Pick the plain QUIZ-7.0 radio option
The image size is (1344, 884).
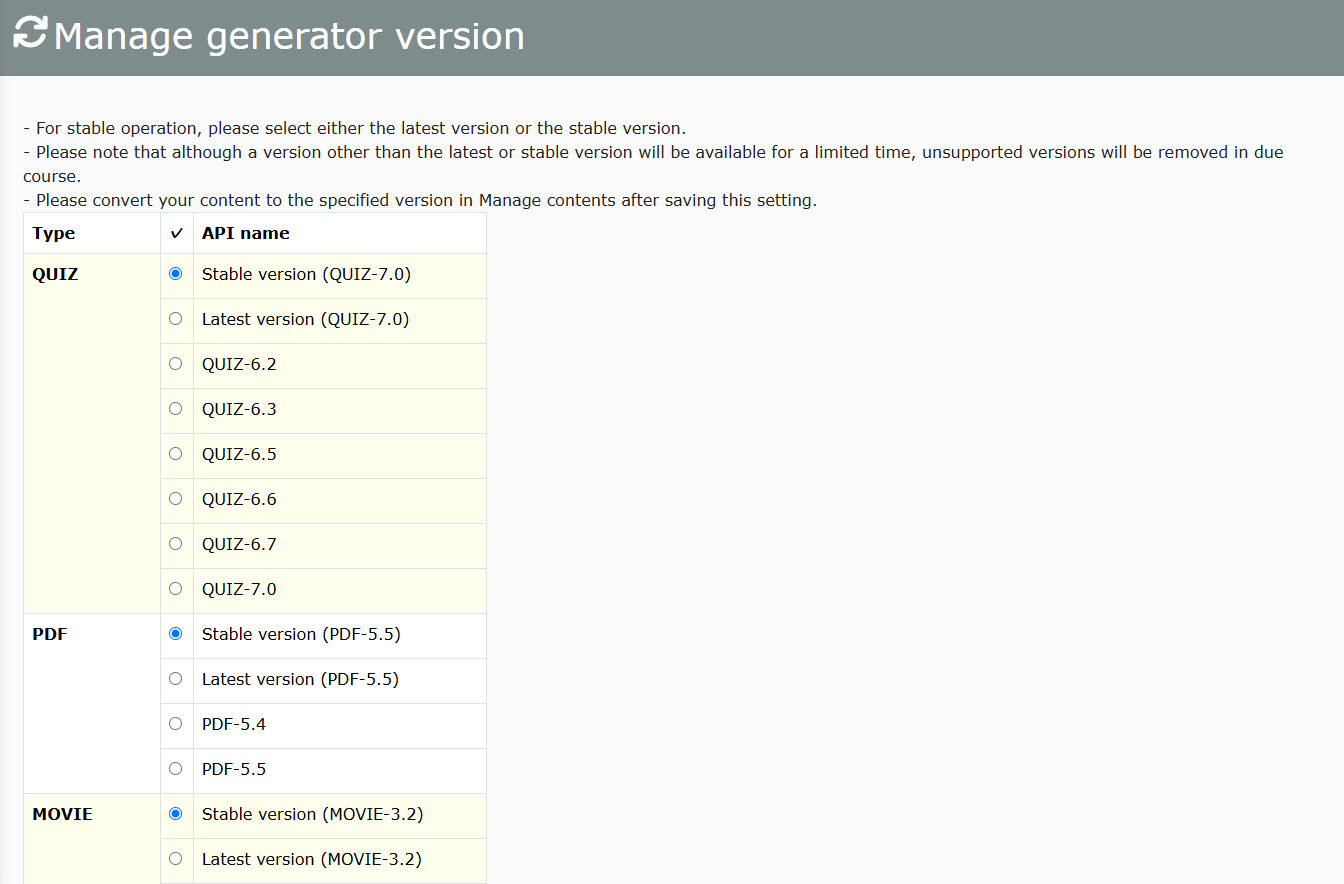click(x=176, y=589)
